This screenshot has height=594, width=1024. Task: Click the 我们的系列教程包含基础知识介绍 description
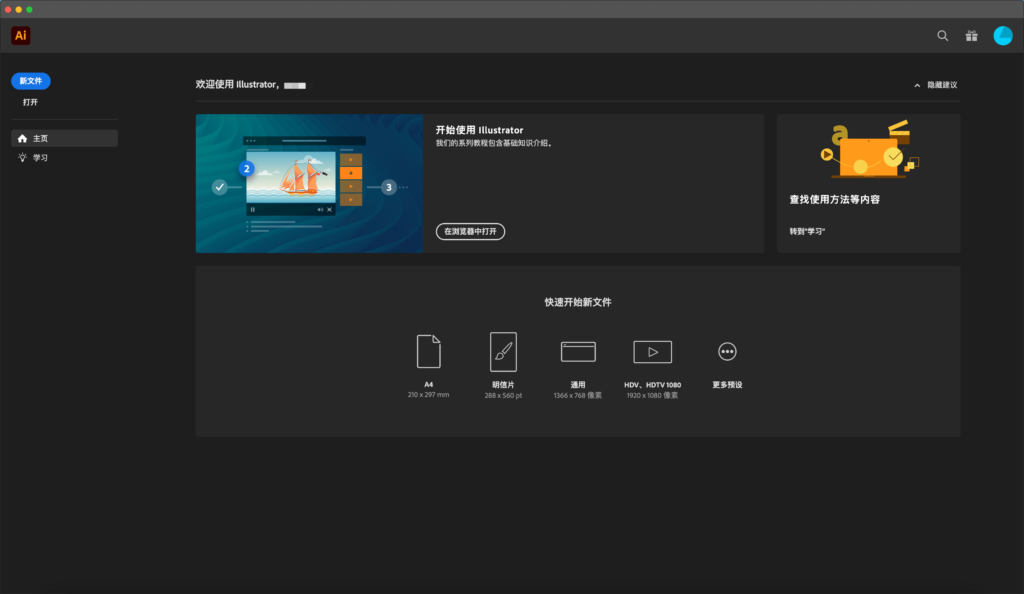coord(495,143)
